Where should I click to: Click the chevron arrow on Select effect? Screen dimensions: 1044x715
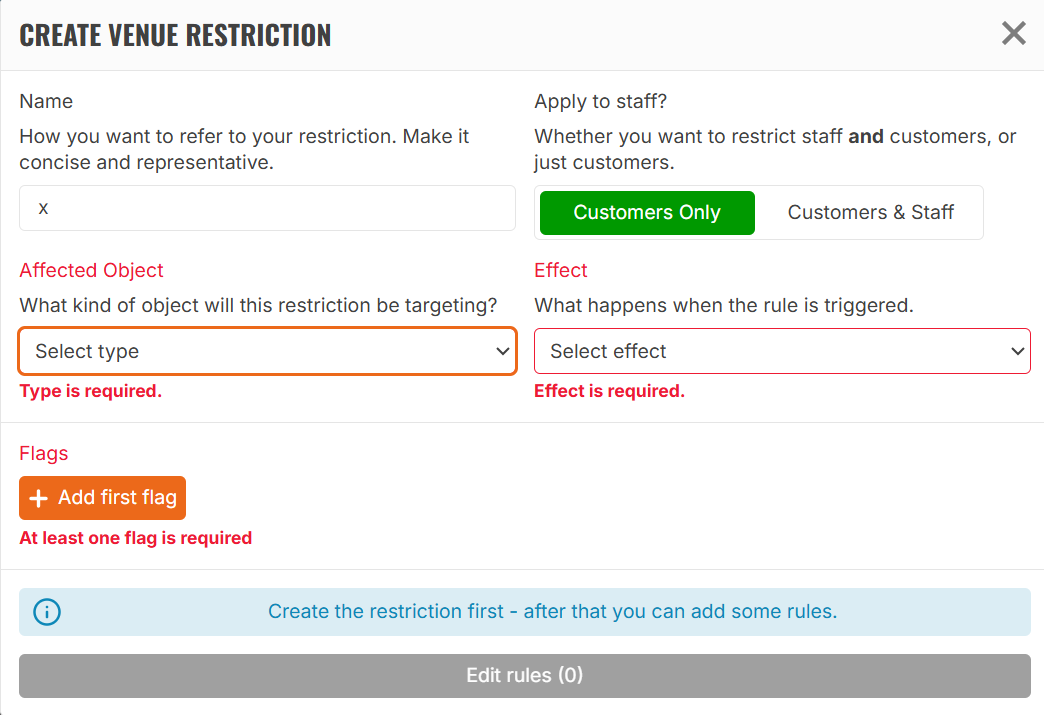[1017, 351]
